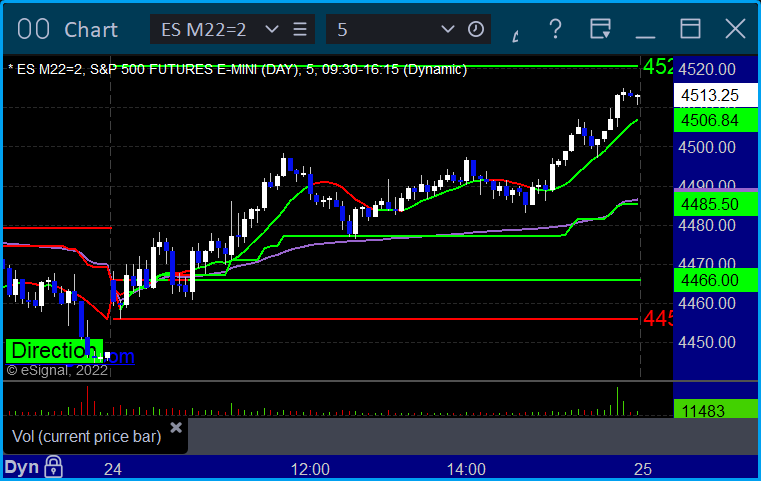Open help question mark icon
Viewport: 761px width, 481px height.
pos(555,29)
